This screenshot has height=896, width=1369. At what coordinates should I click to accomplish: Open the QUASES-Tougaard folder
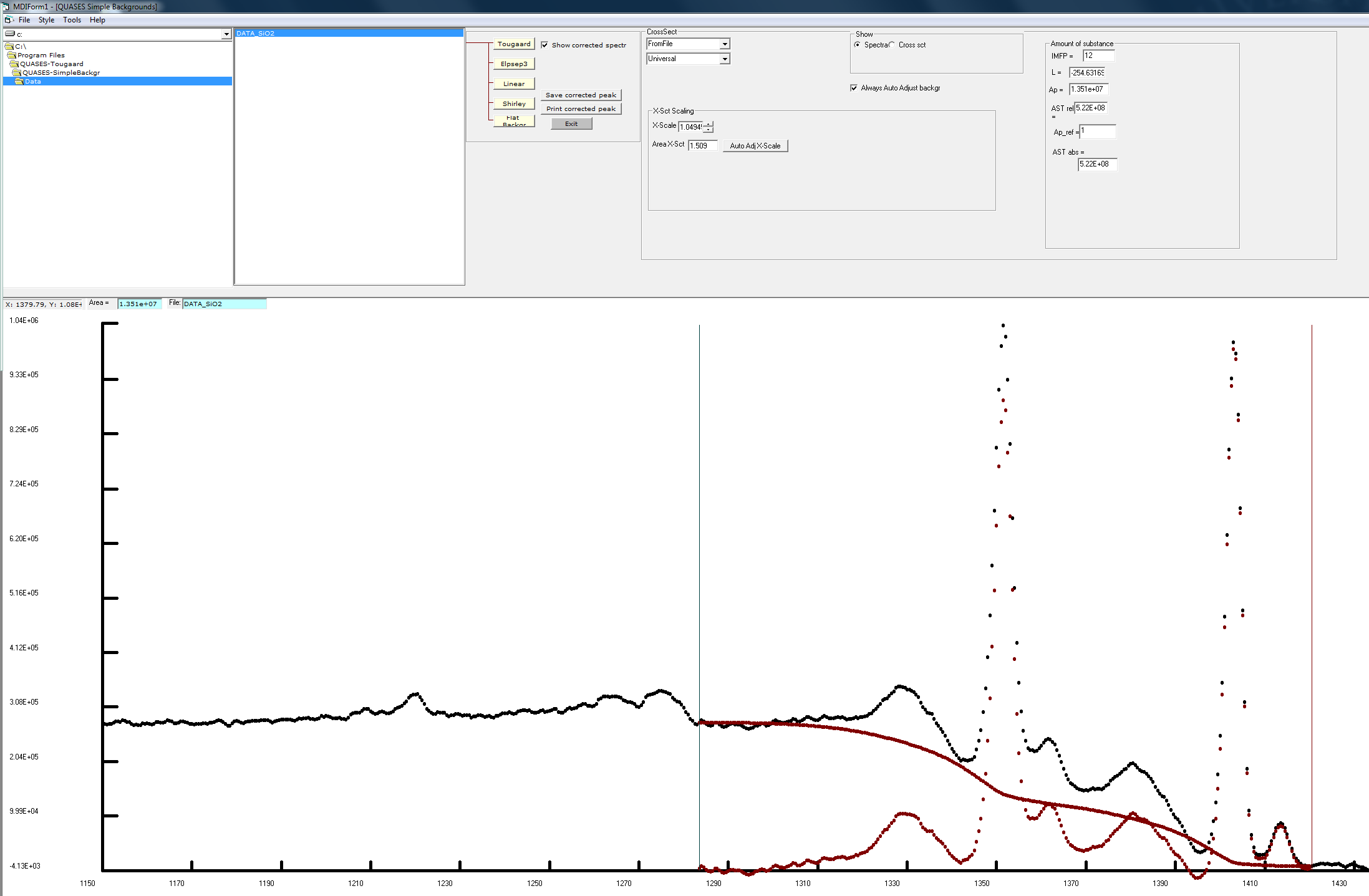point(51,64)
